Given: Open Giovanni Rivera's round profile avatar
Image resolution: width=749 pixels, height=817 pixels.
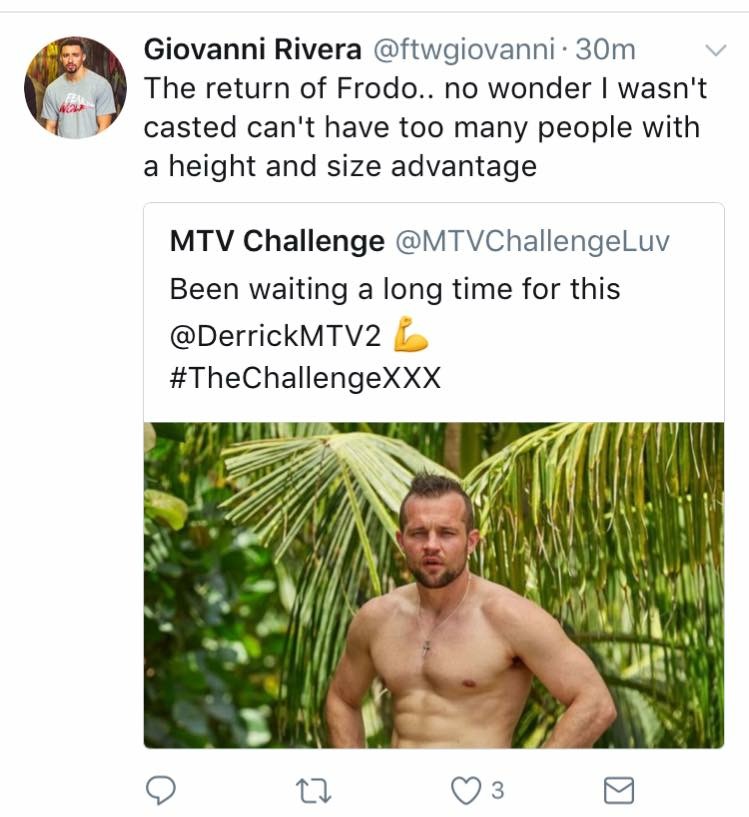Looking at the screenshot, I should point(75,87).
